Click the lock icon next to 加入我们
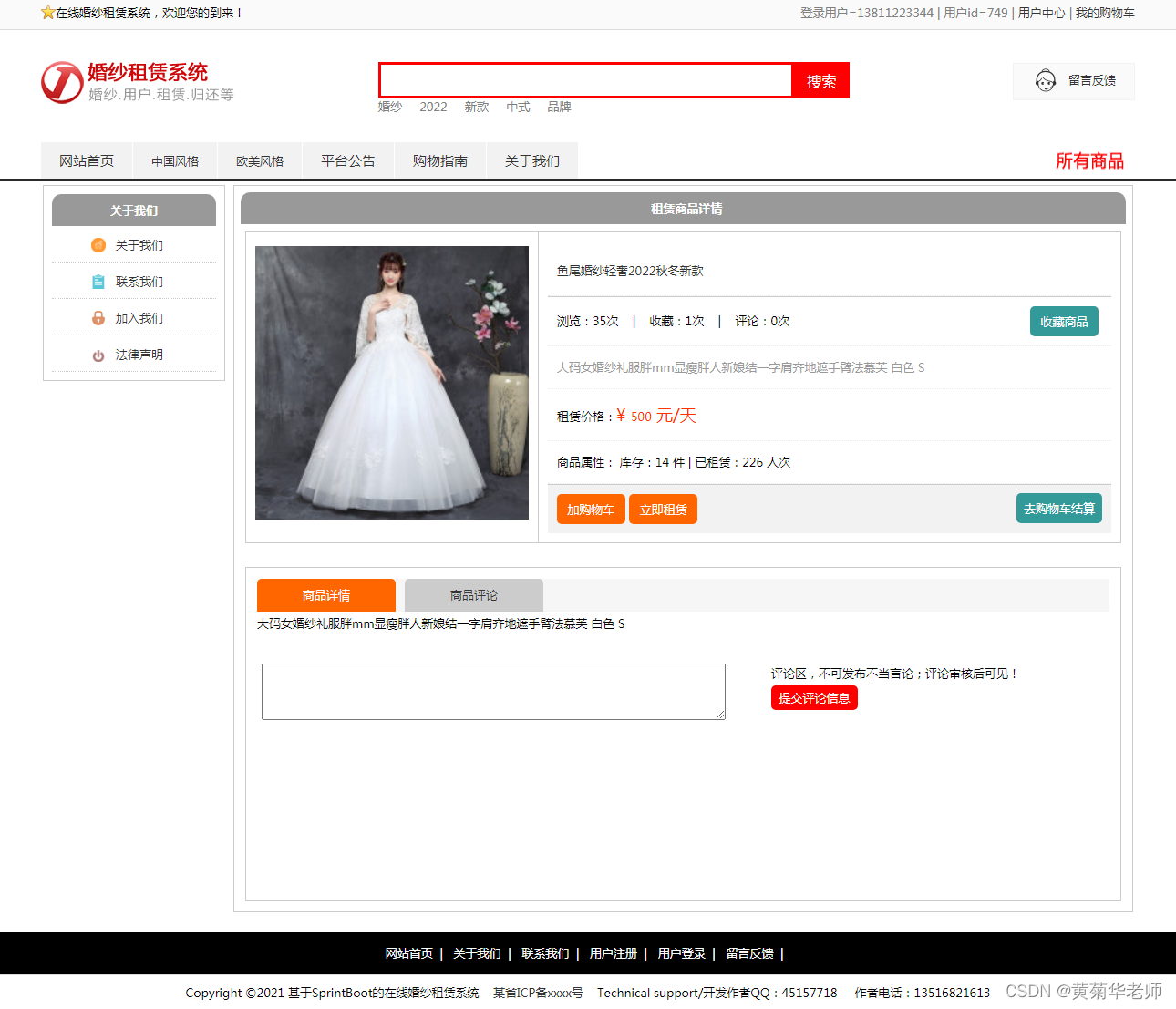 [x=98, y=318]
